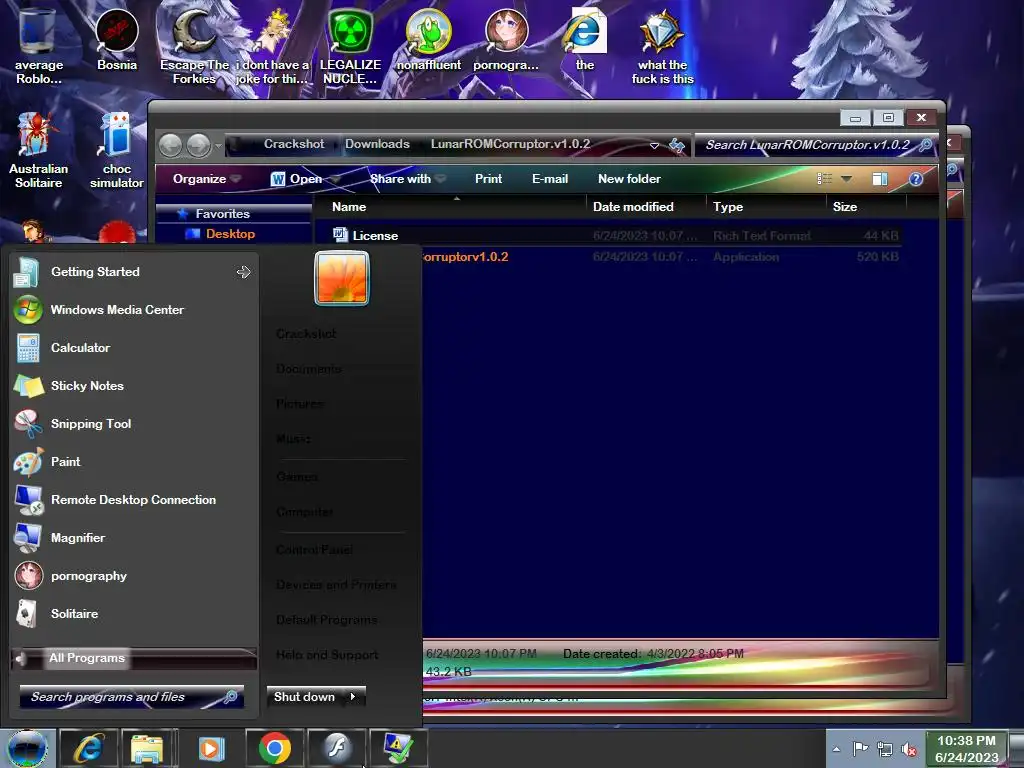Screen dimensions: 1024x768
Task: Click the muted volume tray icon
Action: pyautogui.click(x=908, y=749)
